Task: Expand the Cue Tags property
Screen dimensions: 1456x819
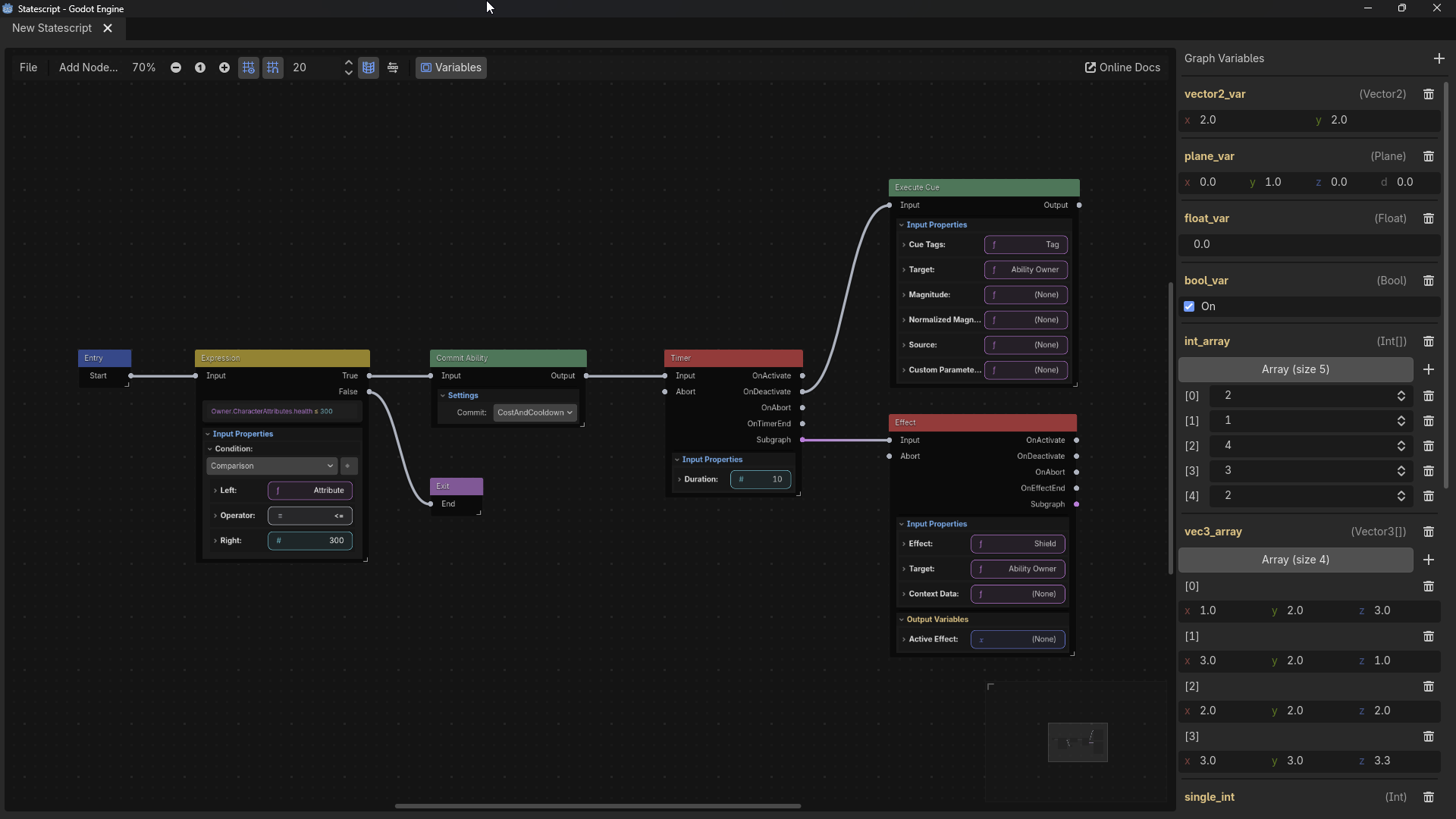Action: pyautogui.click(x=904, y=245)
